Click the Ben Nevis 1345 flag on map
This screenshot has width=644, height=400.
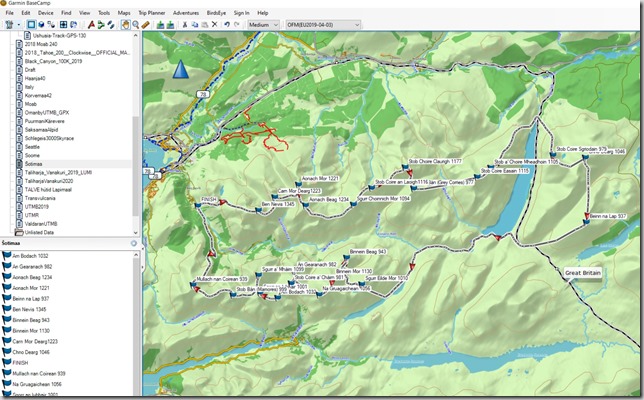coord(259,210)
